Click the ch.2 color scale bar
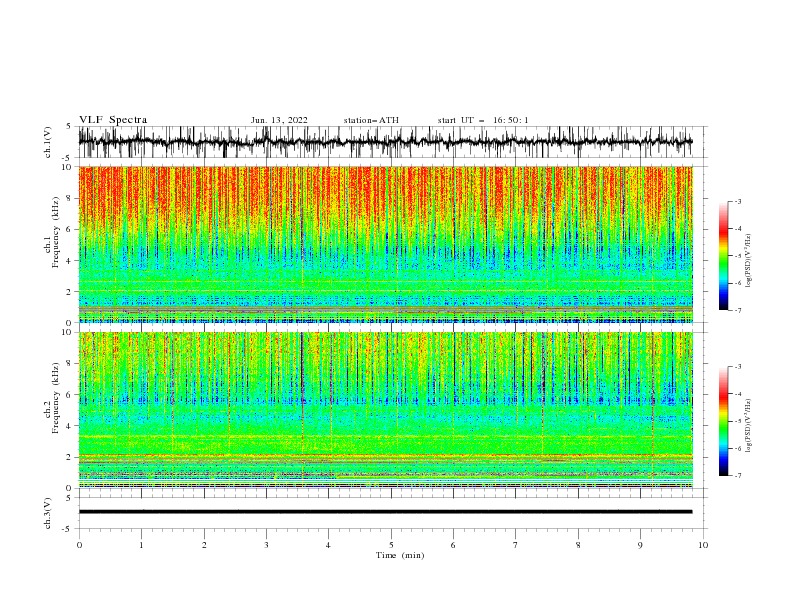Screen dimensions: 792x612 pos(723,421)
